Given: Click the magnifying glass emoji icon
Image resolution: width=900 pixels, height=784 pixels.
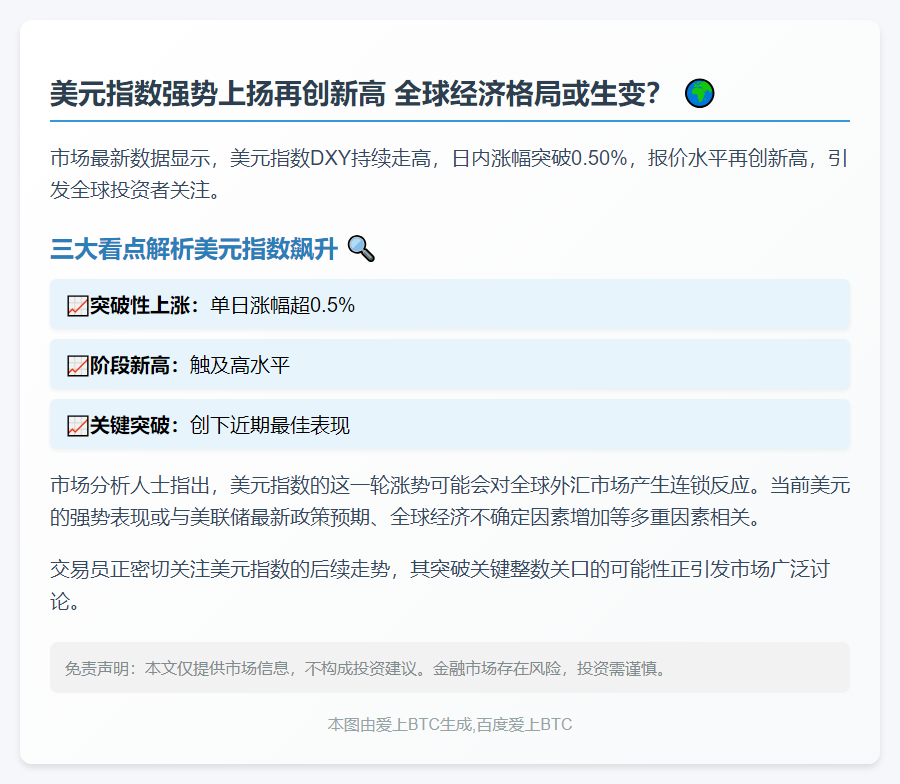Looking at the screenshot, I should click(x=361, y=249).
